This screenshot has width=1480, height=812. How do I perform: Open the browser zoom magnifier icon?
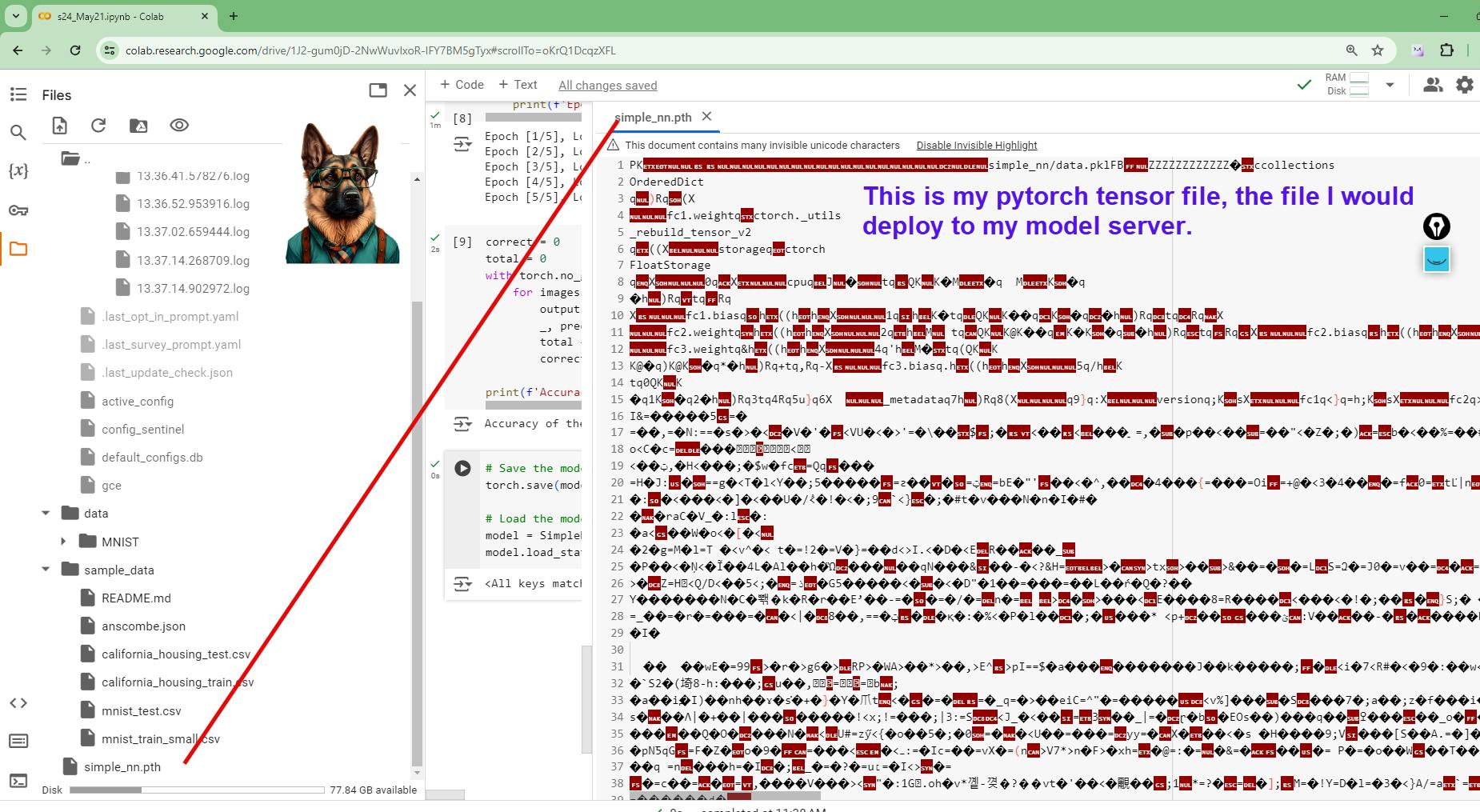coord(1351,50)
